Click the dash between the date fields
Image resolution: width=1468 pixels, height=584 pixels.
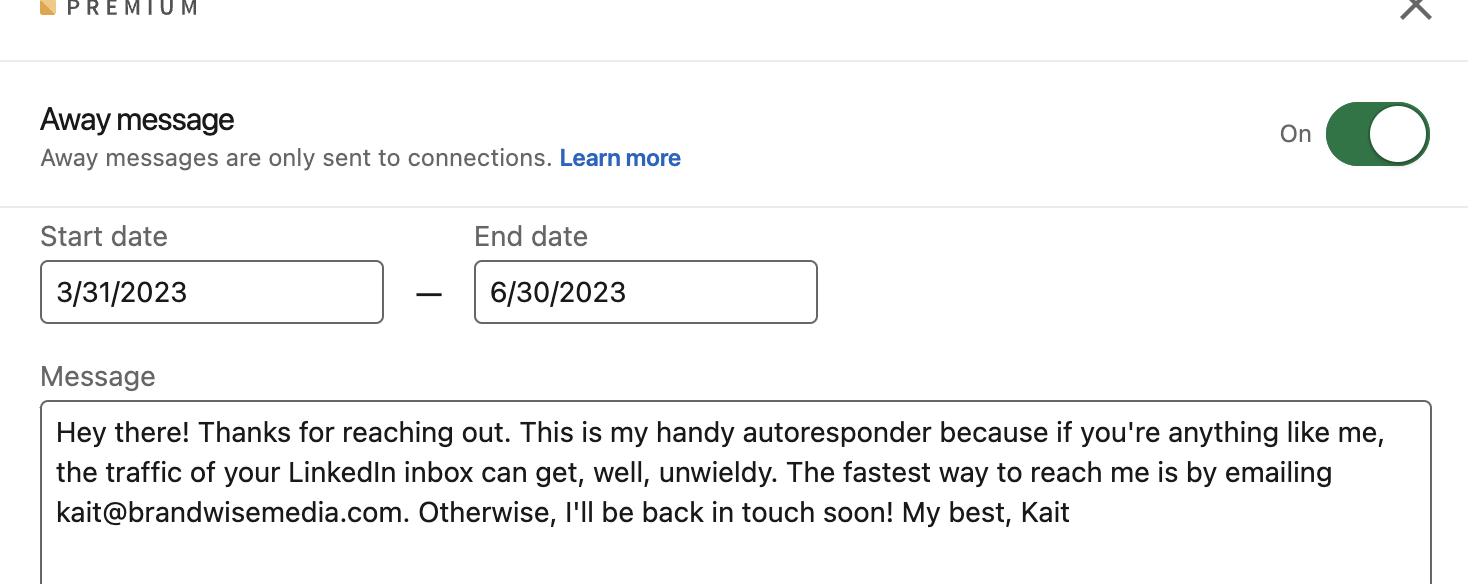click(x=429, y=295)
